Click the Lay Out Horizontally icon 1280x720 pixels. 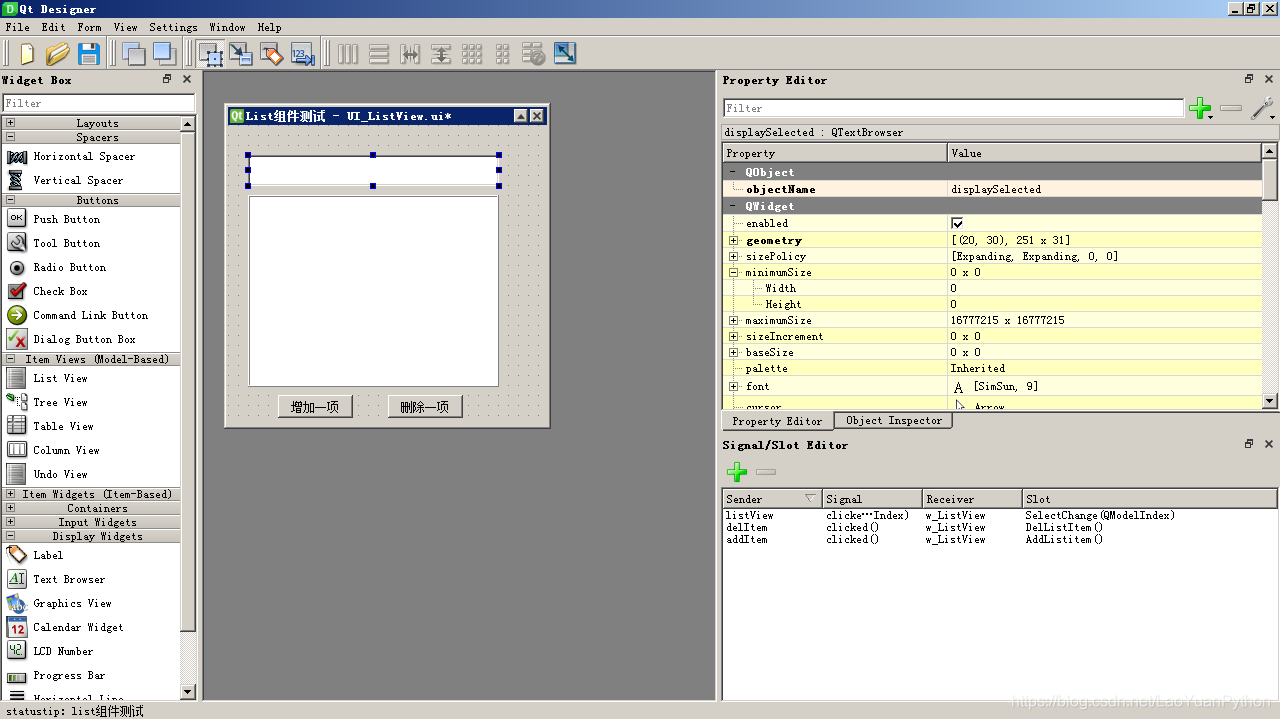pyautogui.click(x=348, y=53)
